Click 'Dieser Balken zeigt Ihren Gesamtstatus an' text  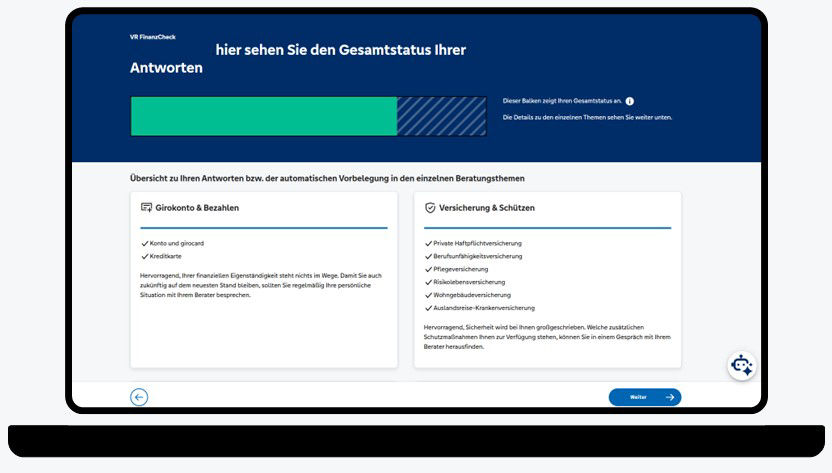pyautogui.click(x=562, y=101)
